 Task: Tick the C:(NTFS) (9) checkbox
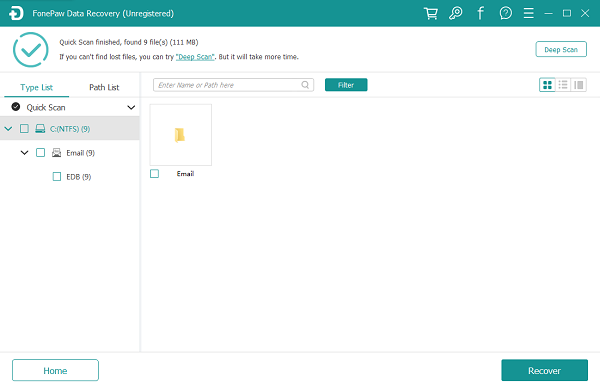24,129
